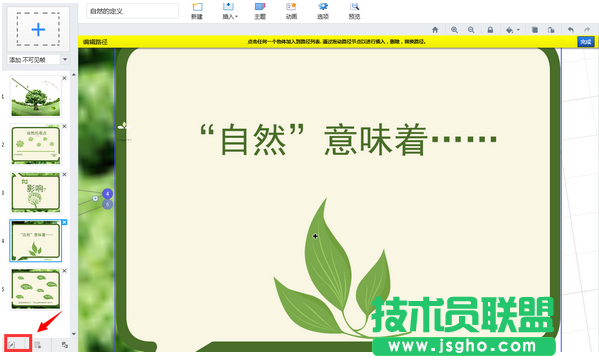Viewport: 599px width, 362px height.
Task: Click path node number 4 on canvas
Action: [x=107, y=194]
